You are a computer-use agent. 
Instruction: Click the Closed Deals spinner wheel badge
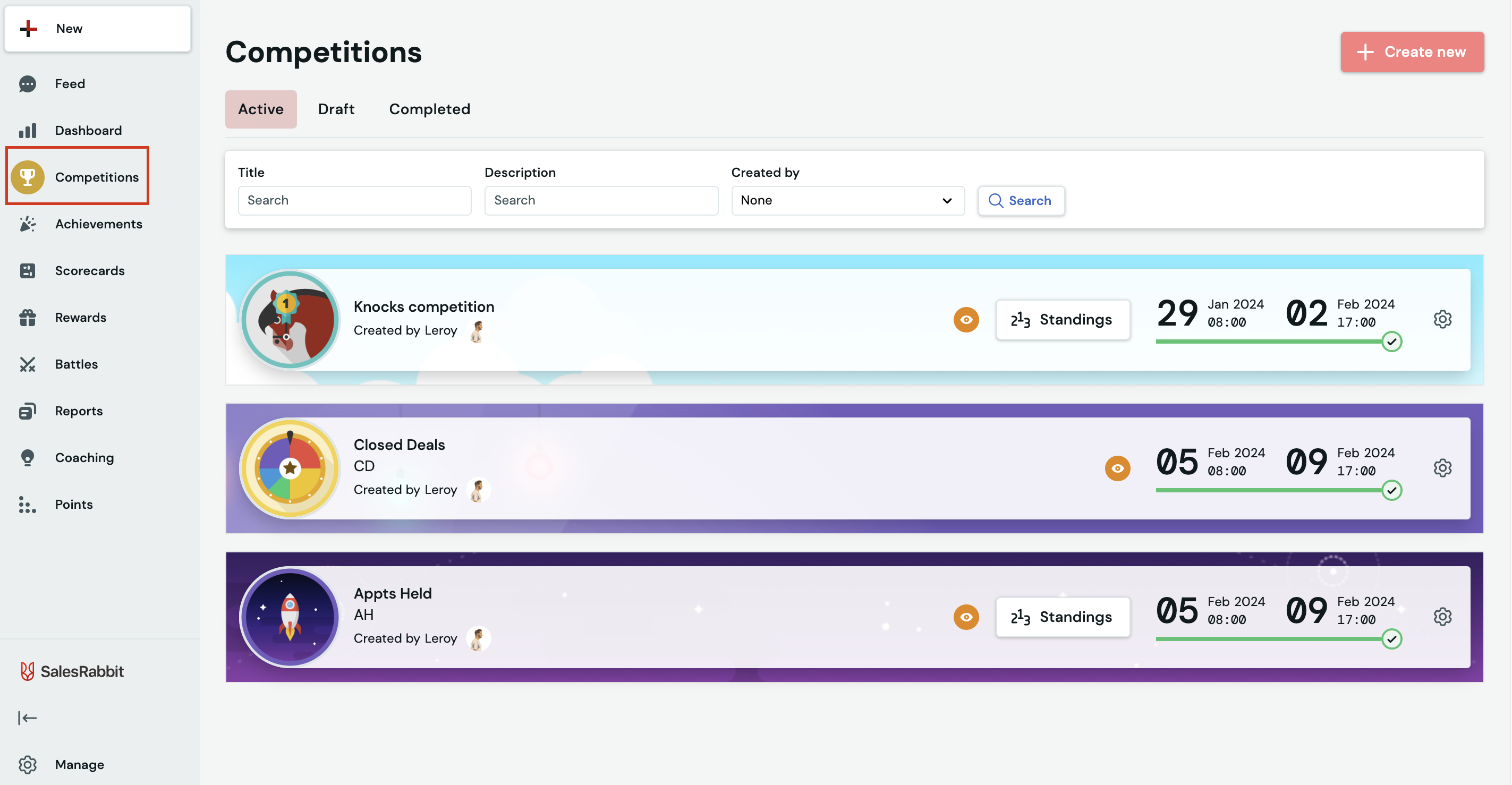(290, 468)
